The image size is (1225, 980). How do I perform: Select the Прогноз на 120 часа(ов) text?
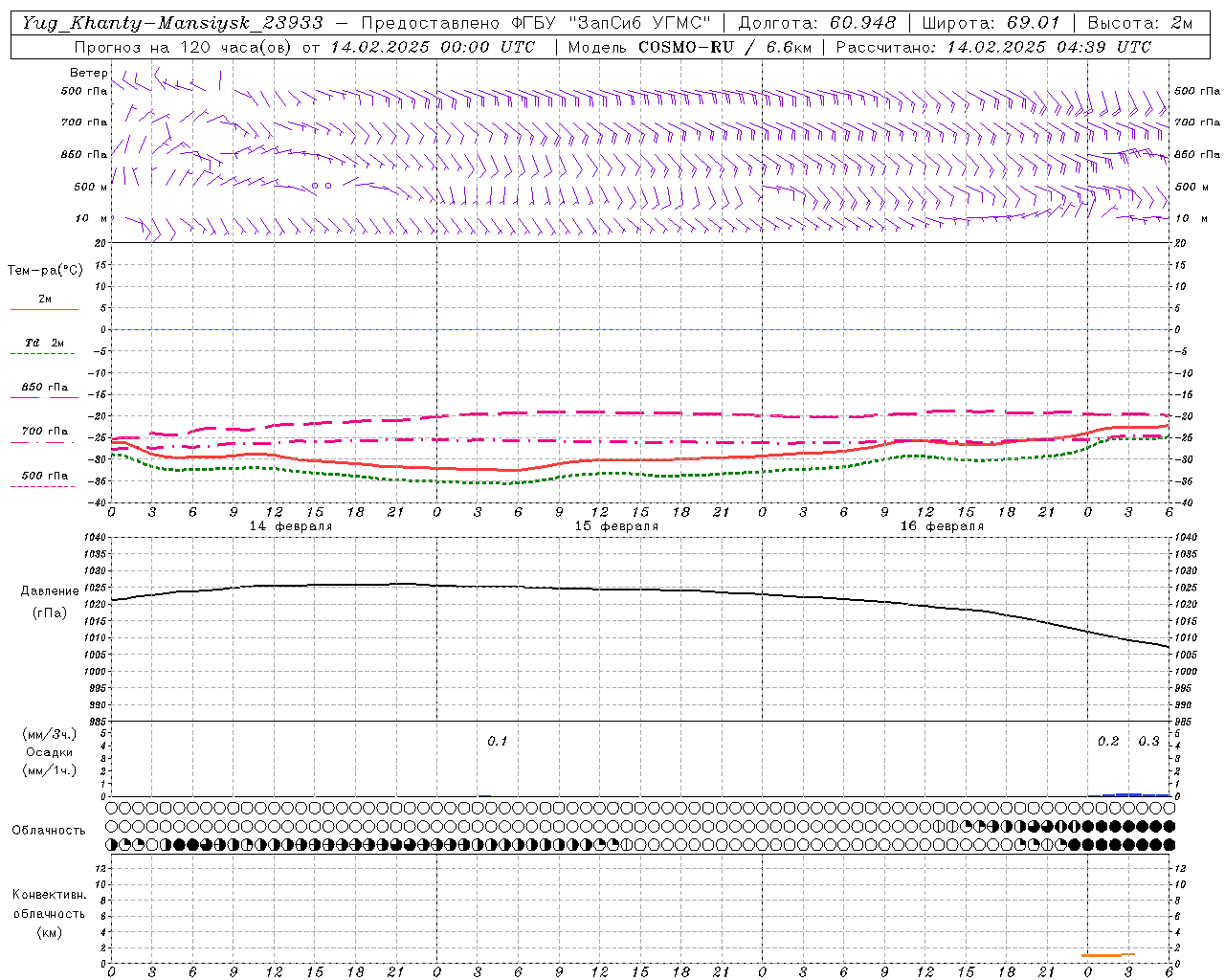click(185, 47)
